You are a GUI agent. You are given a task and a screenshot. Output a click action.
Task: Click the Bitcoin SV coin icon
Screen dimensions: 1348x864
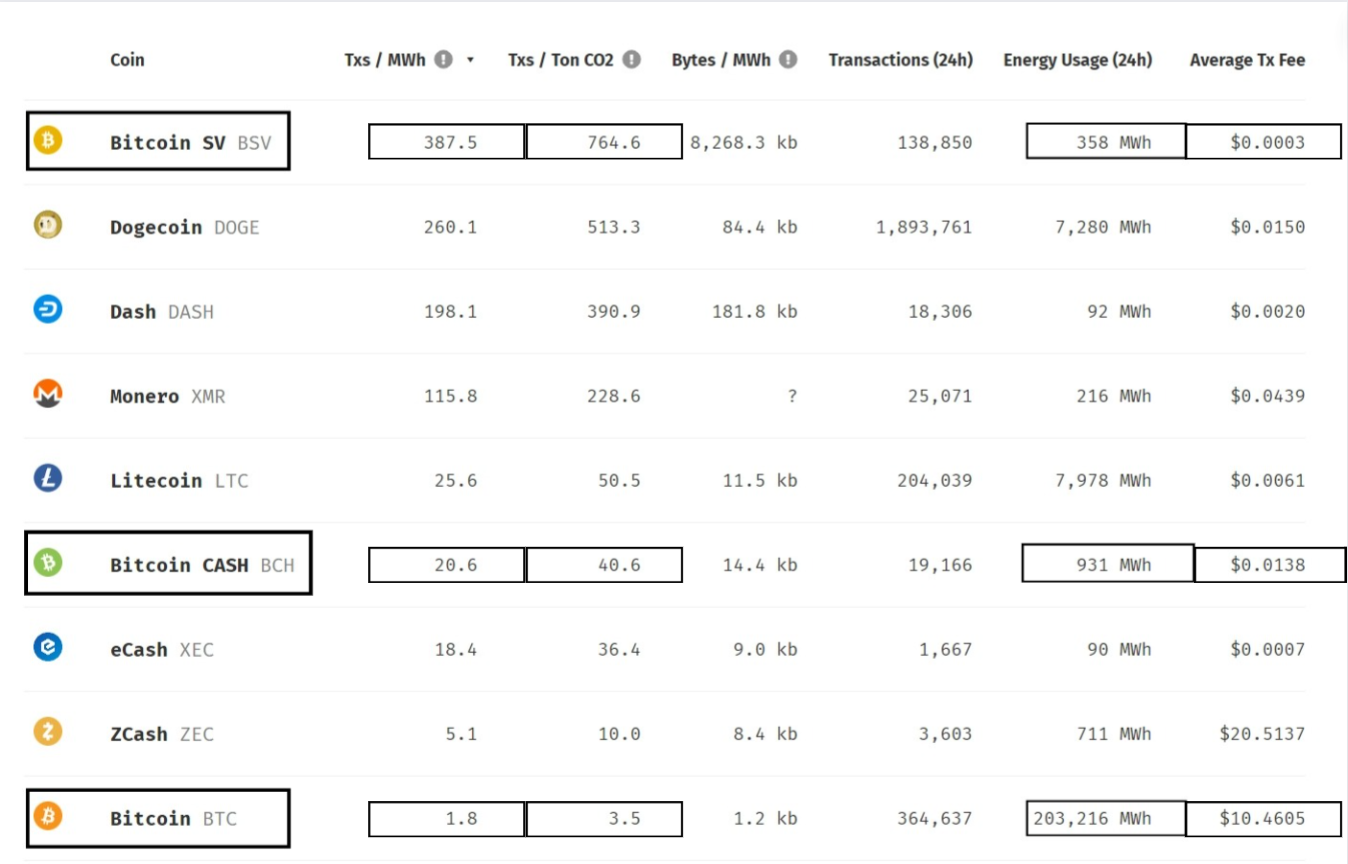click(47, 140)
